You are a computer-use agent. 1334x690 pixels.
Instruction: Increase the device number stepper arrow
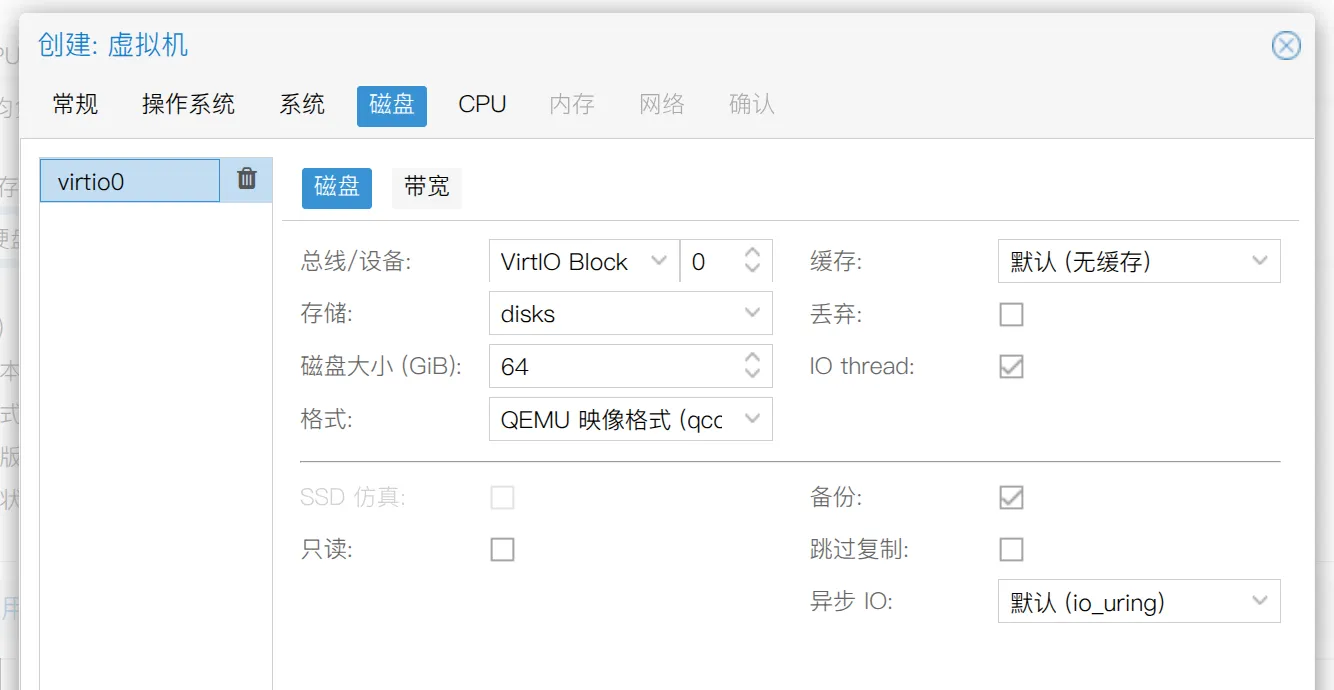pyautogui.click(x=753, y=253)
